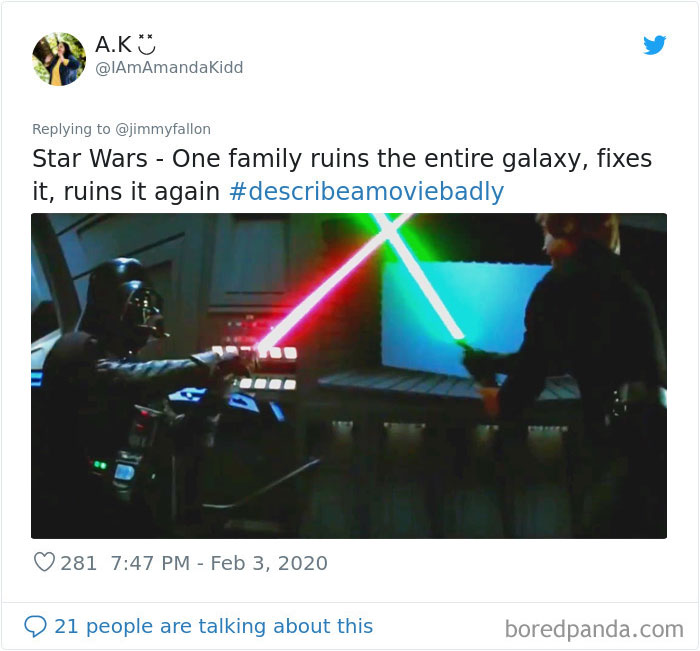Open A.K's round profile avatar
700x651 pixels.
tap(58, 59)
